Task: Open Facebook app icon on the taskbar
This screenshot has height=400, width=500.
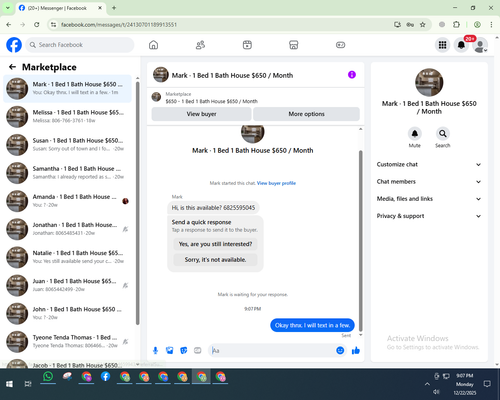Action: [x=105, y=377]
